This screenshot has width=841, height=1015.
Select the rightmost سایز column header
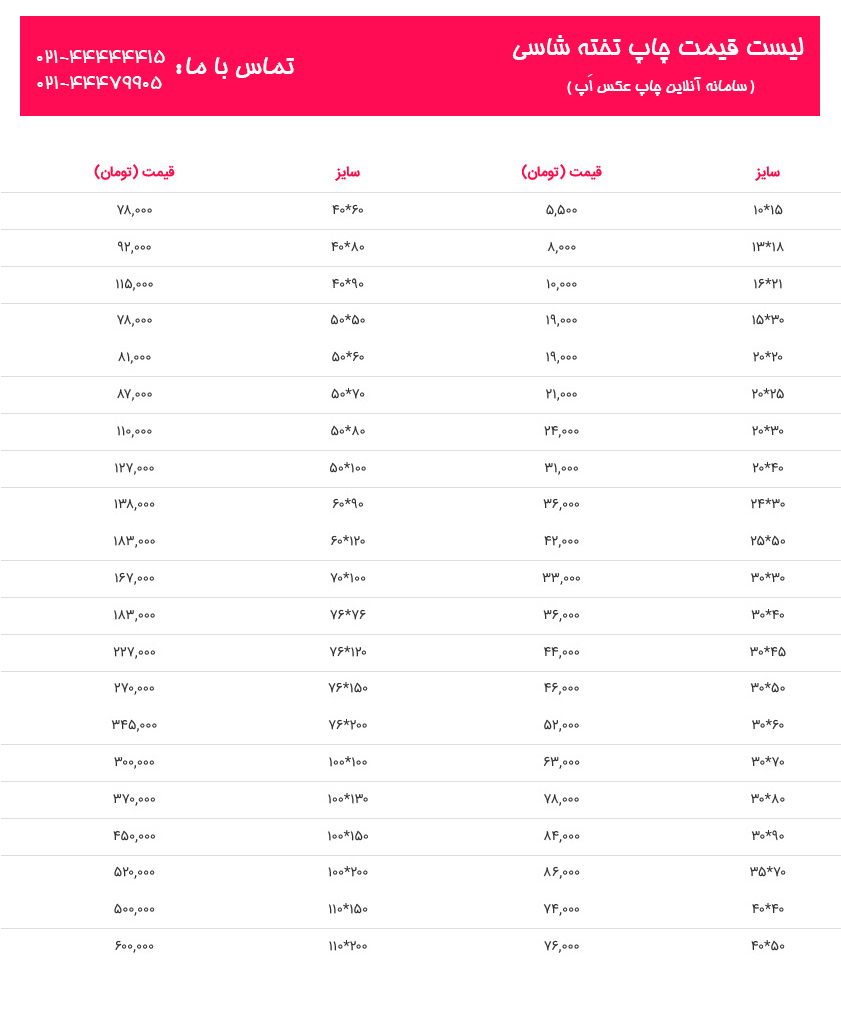click(767, 172)
